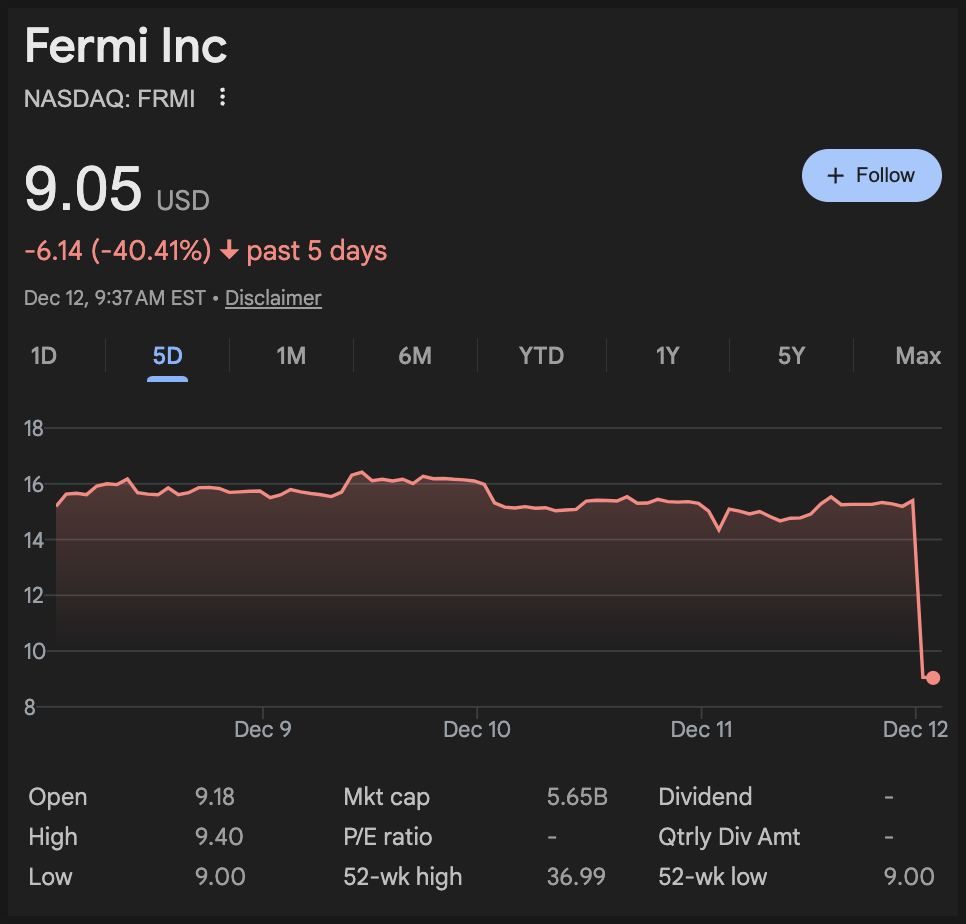Click the Dec 11 date axis label
This screenshot has width=966, height=924.
coord(701,729)
